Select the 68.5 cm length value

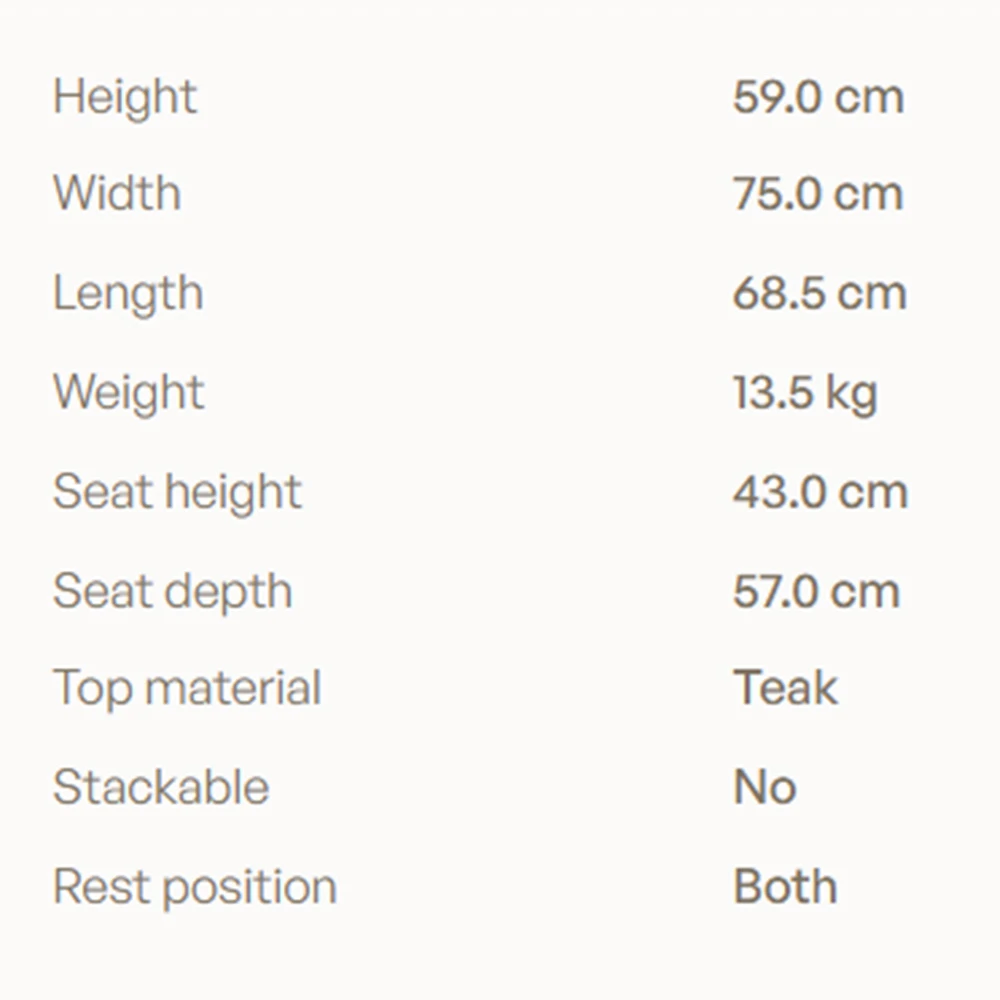[x=820, y=294]
